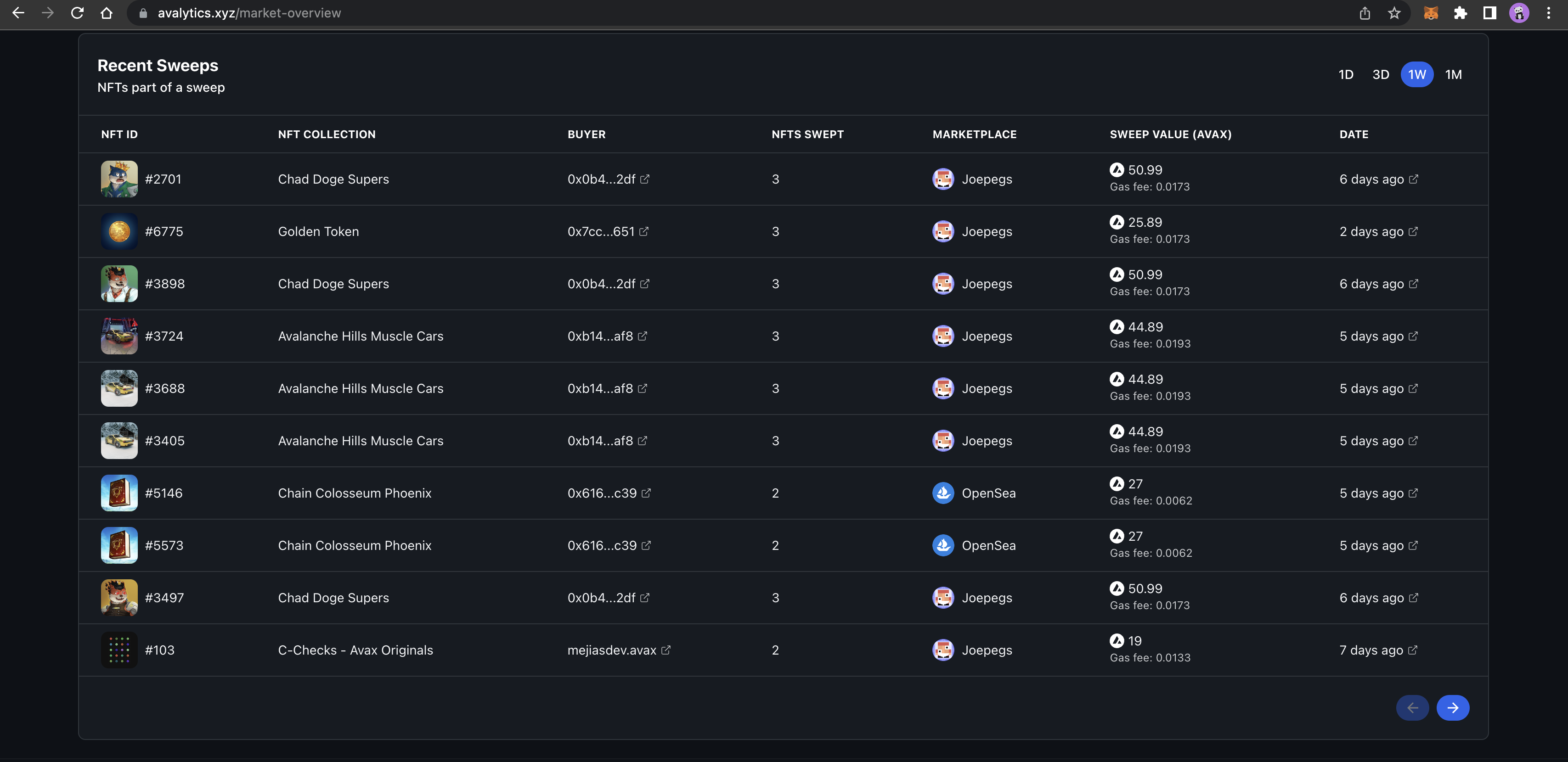Toggle browser side panel icon
The height and width of the screenshot is (762, 1568).
point(1489,13)
